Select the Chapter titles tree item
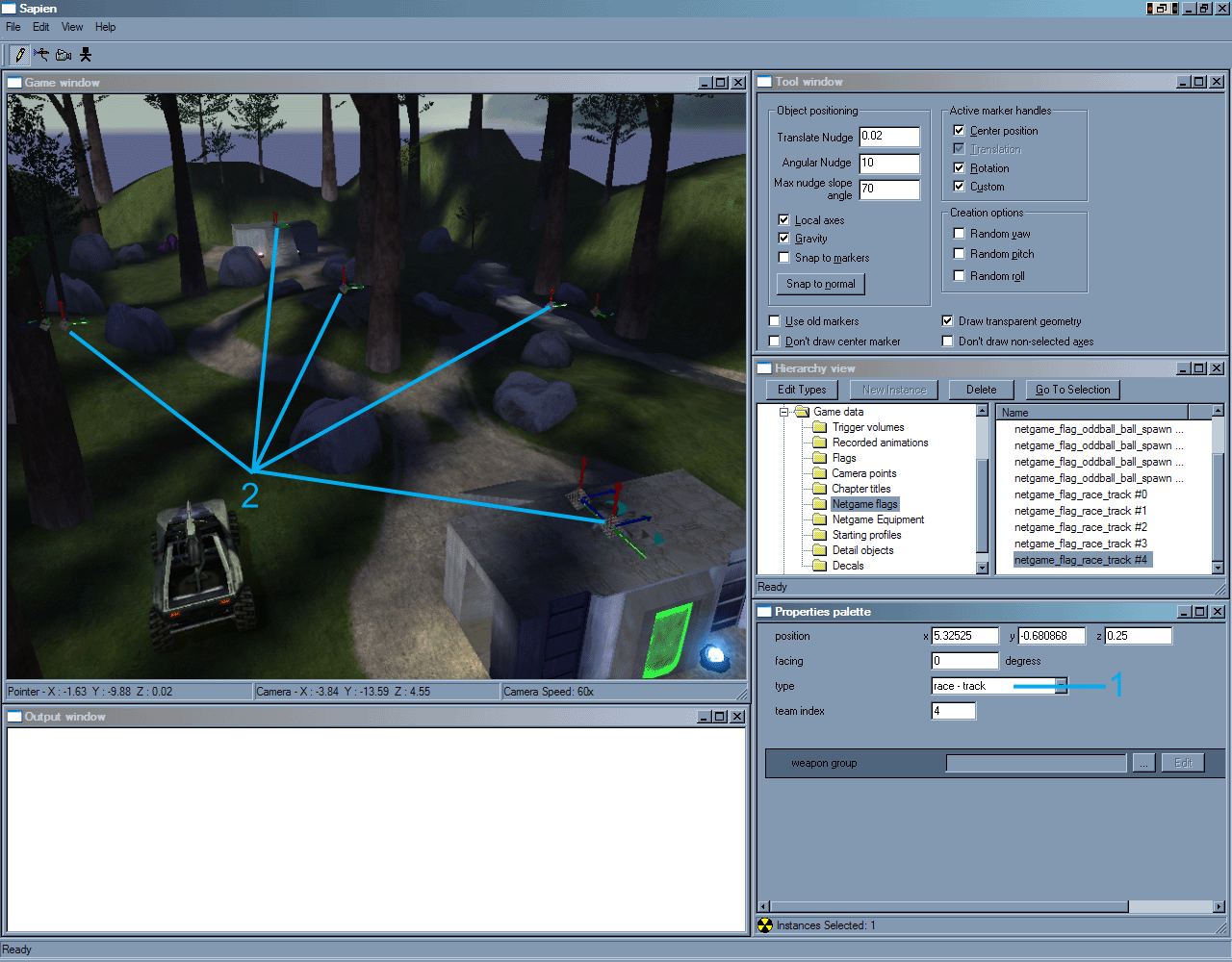The height and width of the screenshot is (962, 1232). [860, 489]
